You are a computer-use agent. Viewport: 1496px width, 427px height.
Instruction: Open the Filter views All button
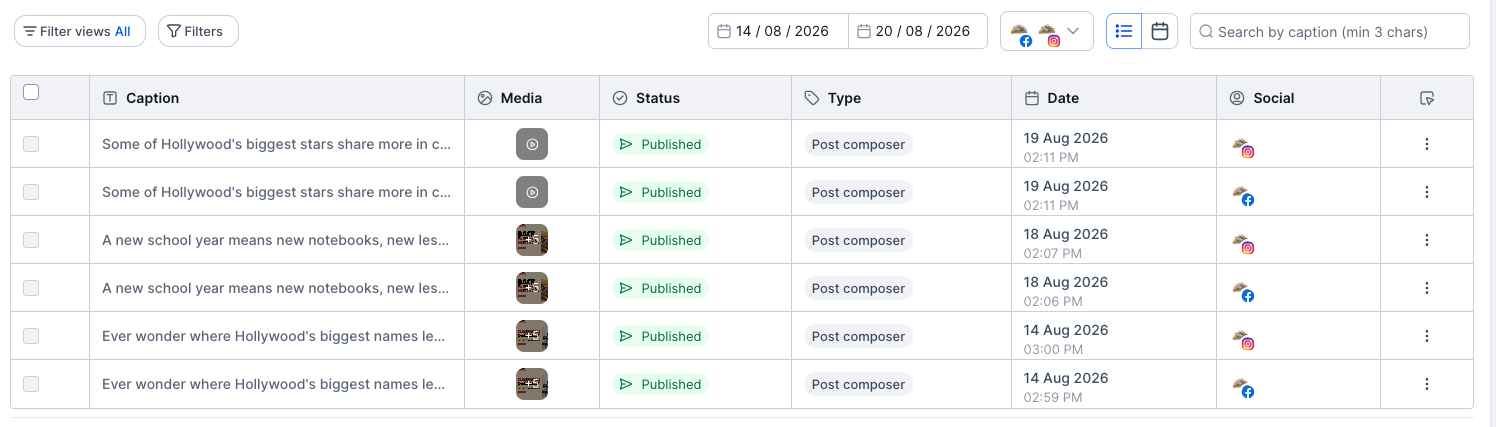tap(80, 31)
